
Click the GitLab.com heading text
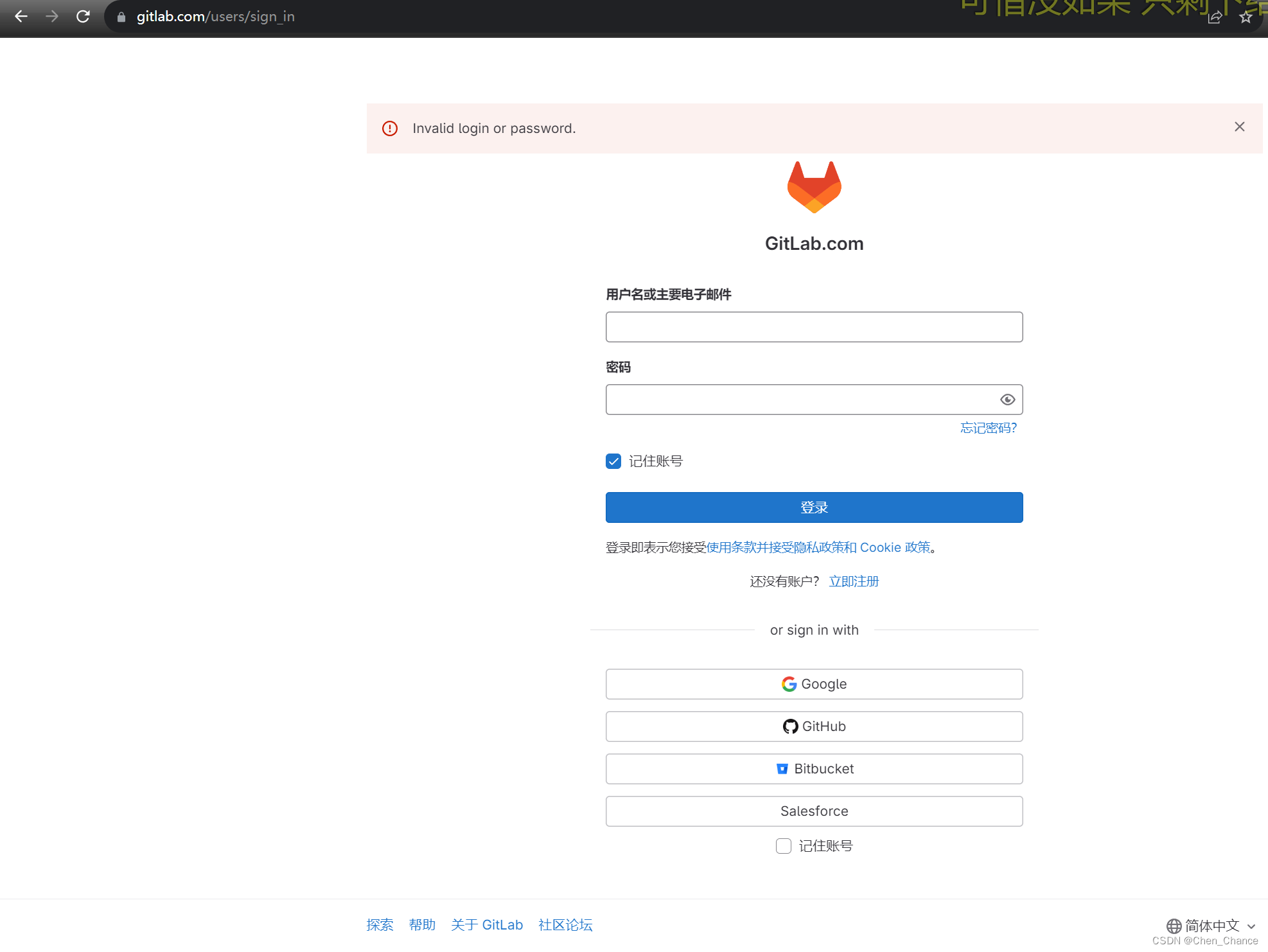coord(814,243)
